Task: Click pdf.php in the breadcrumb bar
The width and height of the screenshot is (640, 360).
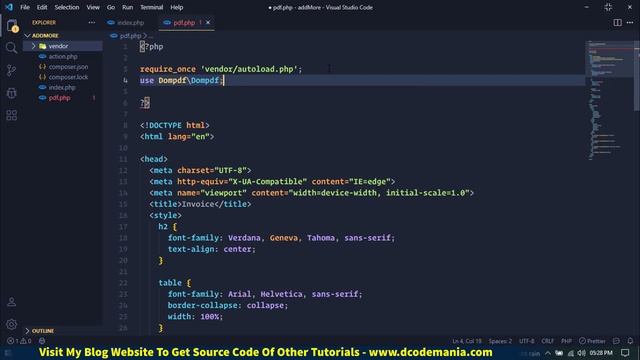Action: click(x=130, y=36)
